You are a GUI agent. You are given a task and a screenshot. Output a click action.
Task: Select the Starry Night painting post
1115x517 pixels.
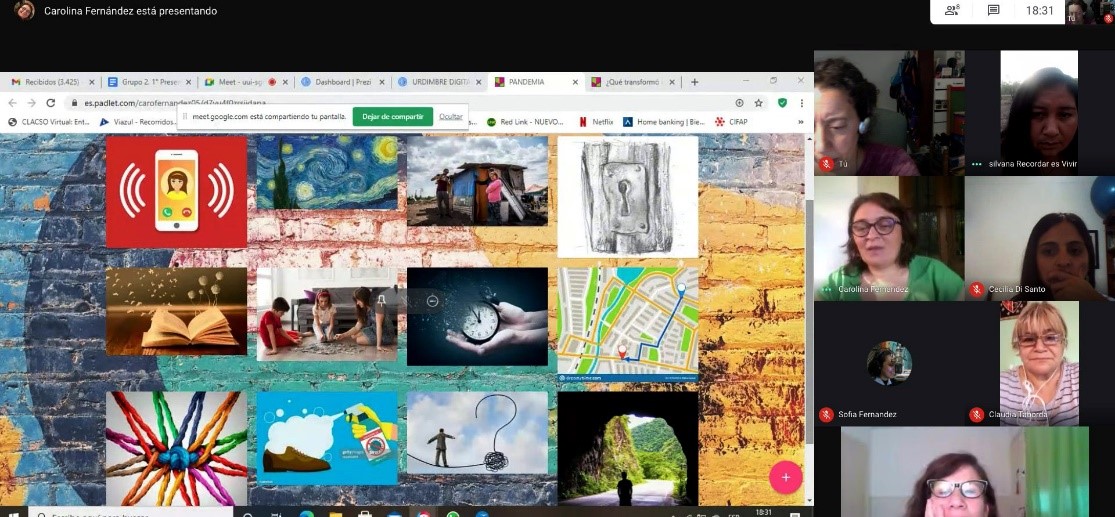click(327, 174)
